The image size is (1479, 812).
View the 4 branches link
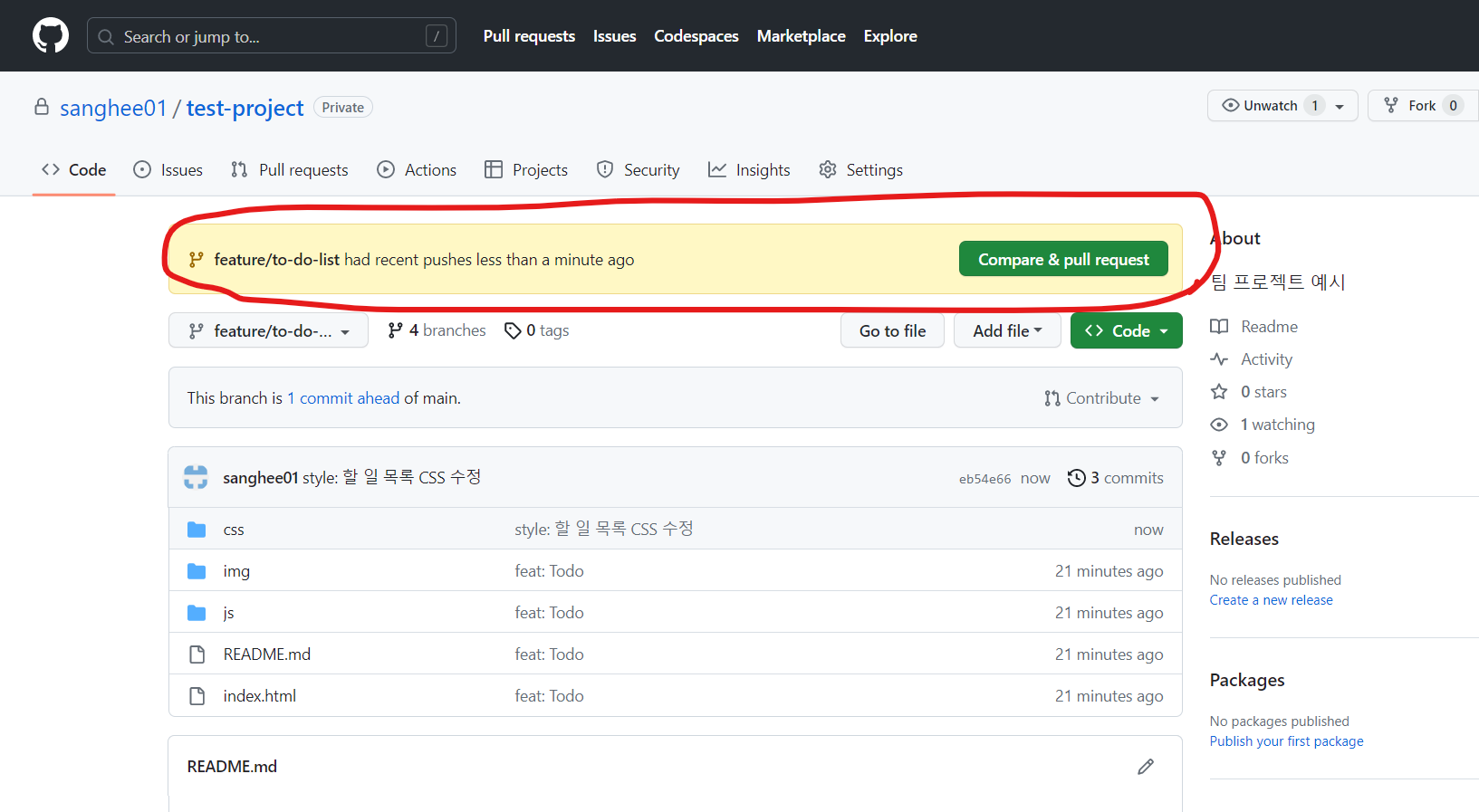click(437, 330)
